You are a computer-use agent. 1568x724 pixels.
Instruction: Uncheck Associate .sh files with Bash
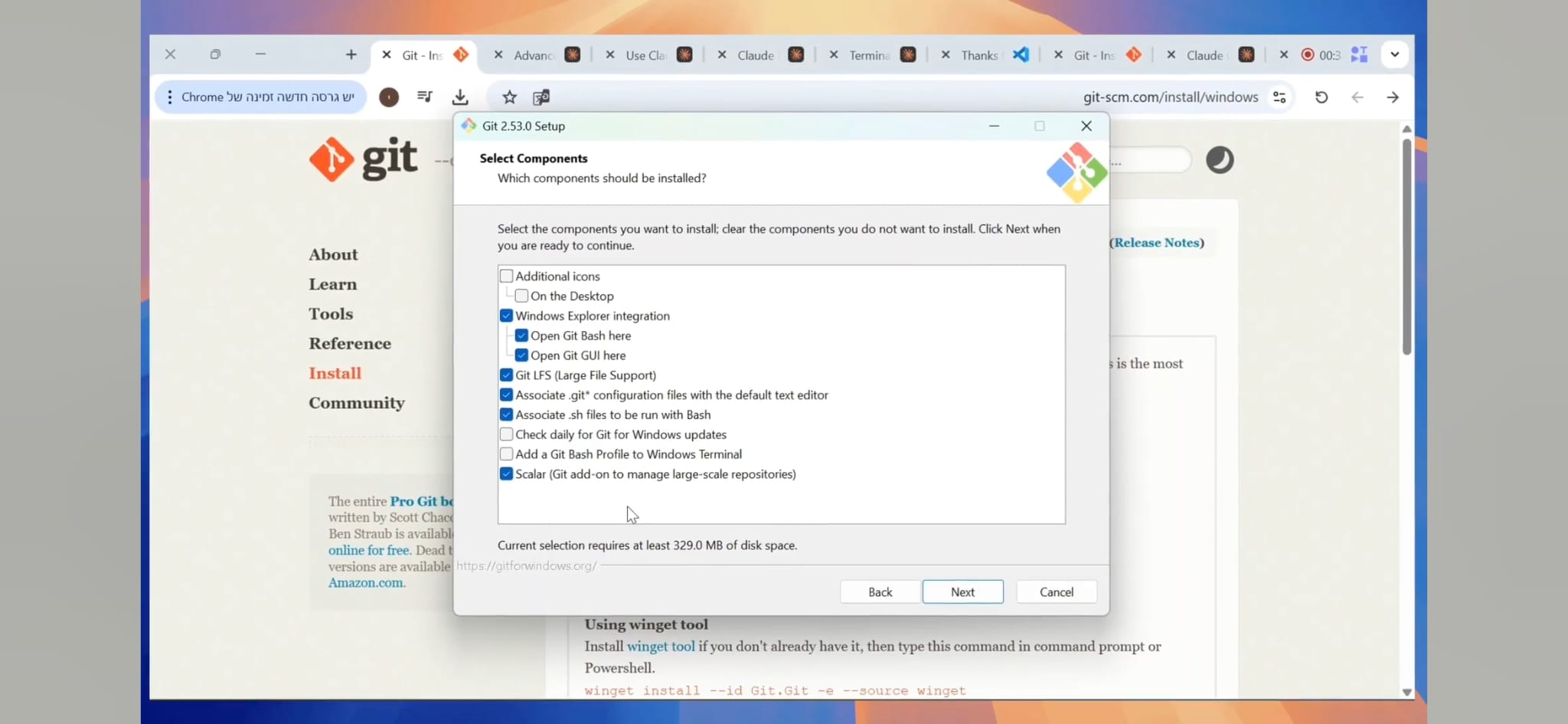pyautogui.click(x=506, y=414)
